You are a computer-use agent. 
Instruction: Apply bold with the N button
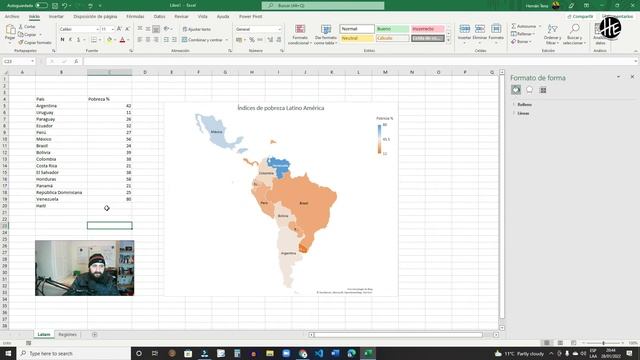pos(62,40)
